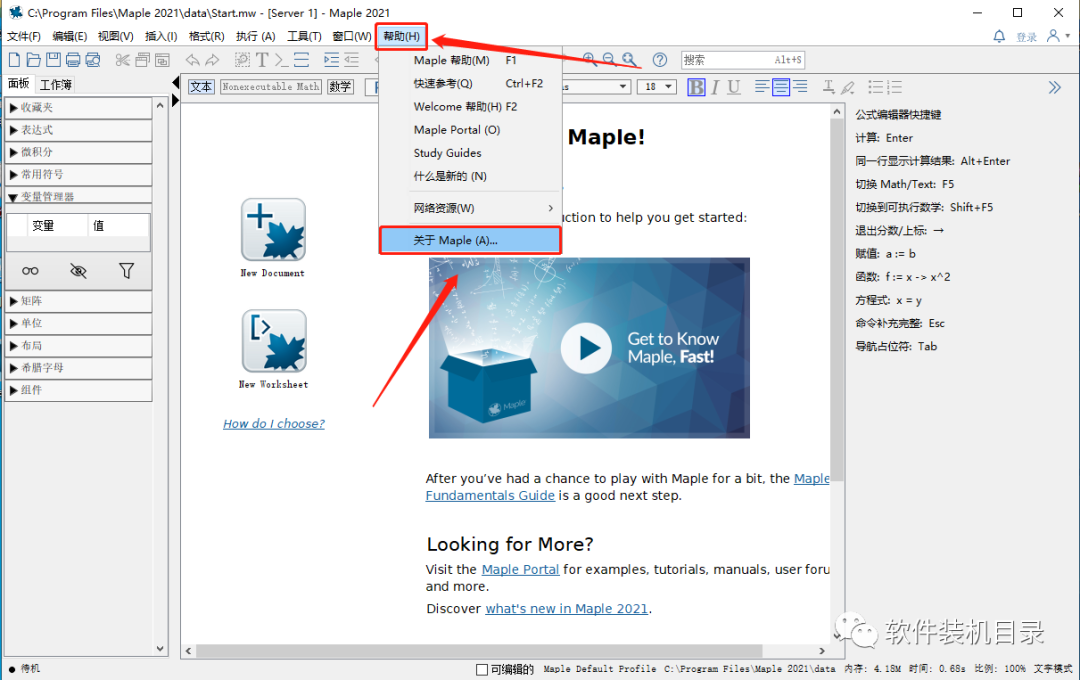This screenshot has height=680, width=1080.
Task: Indent the section with indent icon
Action: click(x=331, y=60)
